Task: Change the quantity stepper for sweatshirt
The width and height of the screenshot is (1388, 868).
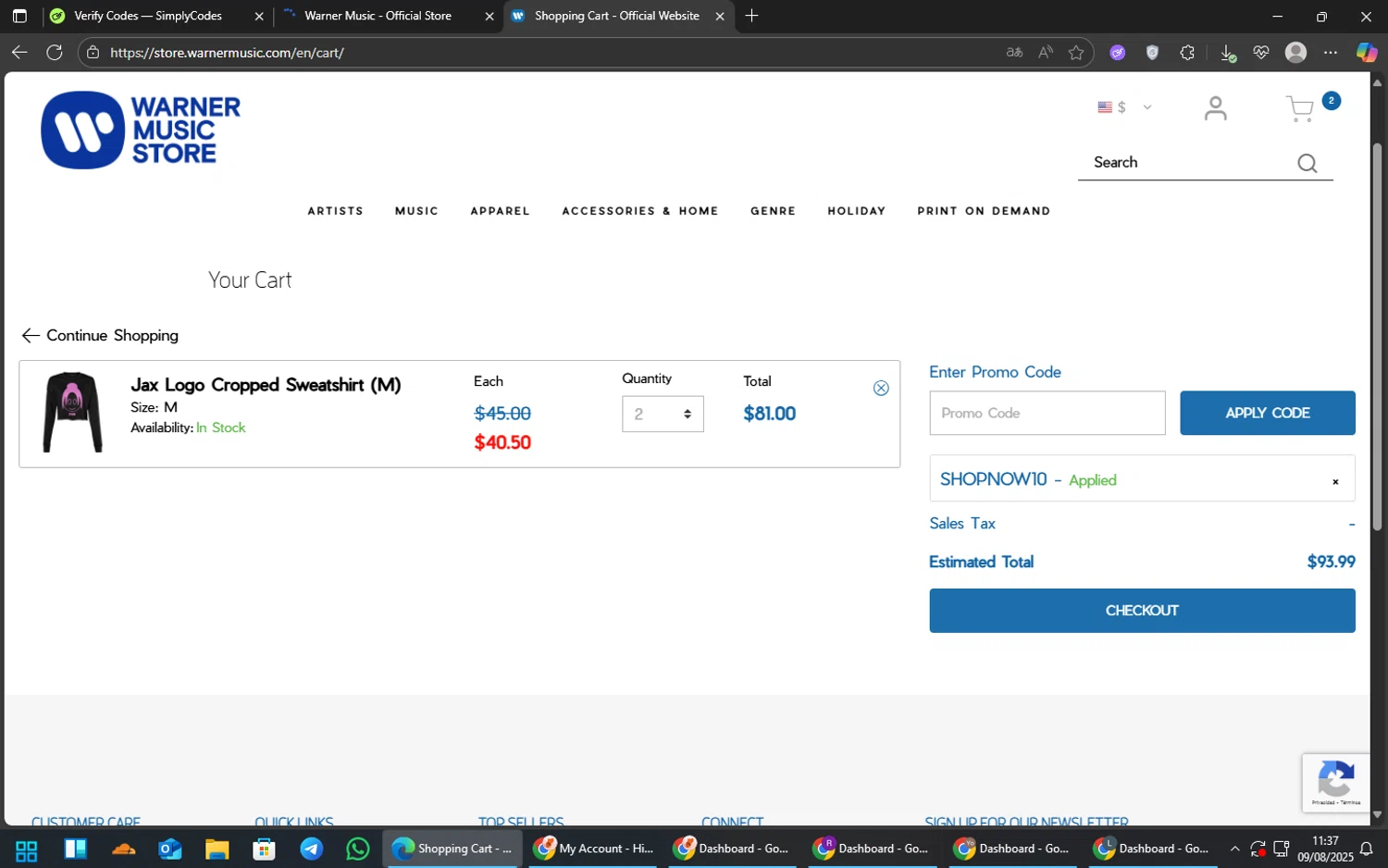Action: coord(663,415)
